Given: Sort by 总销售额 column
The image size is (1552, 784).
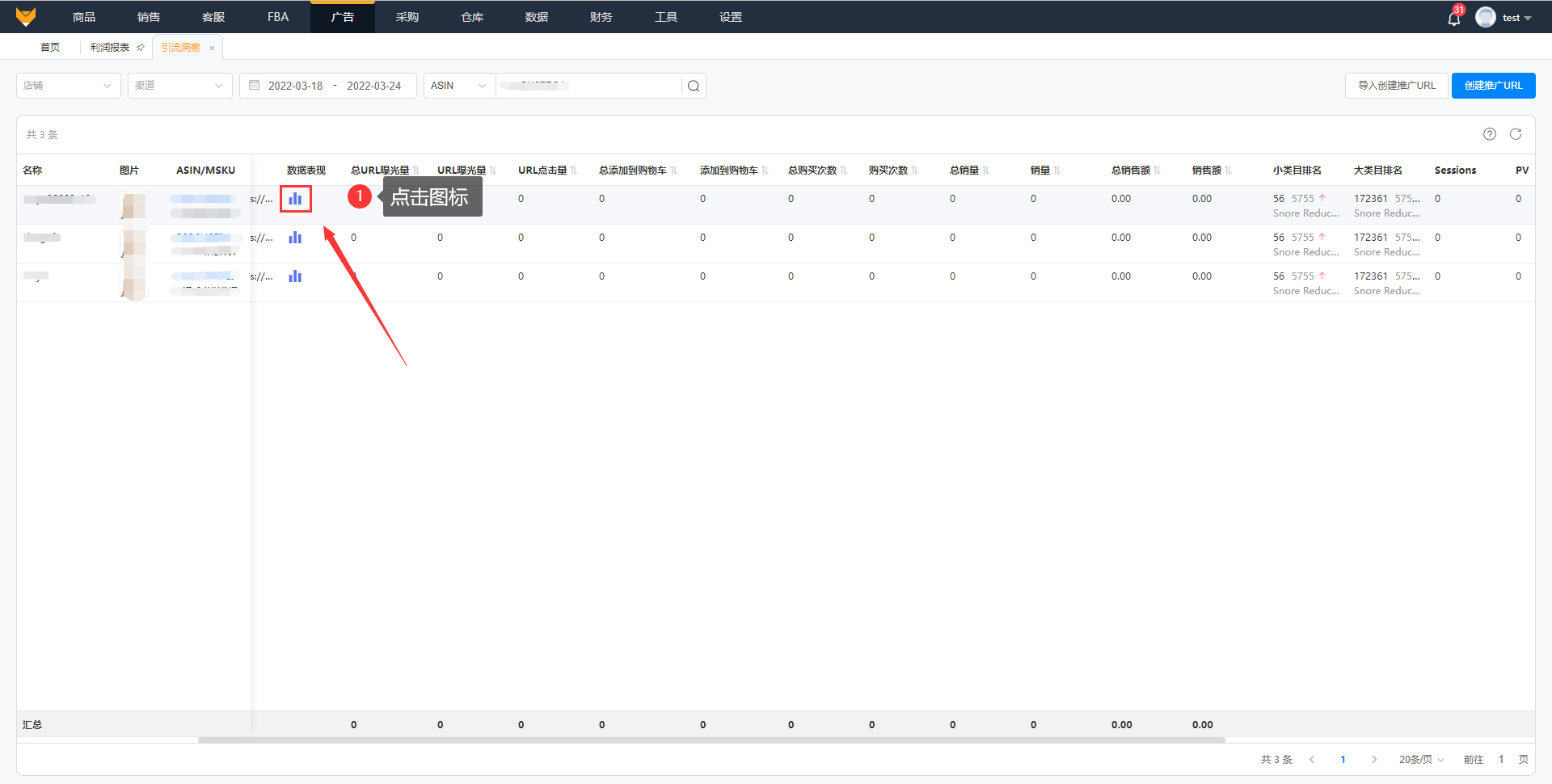Looking at the screenshot, I should pos(1157,171).
